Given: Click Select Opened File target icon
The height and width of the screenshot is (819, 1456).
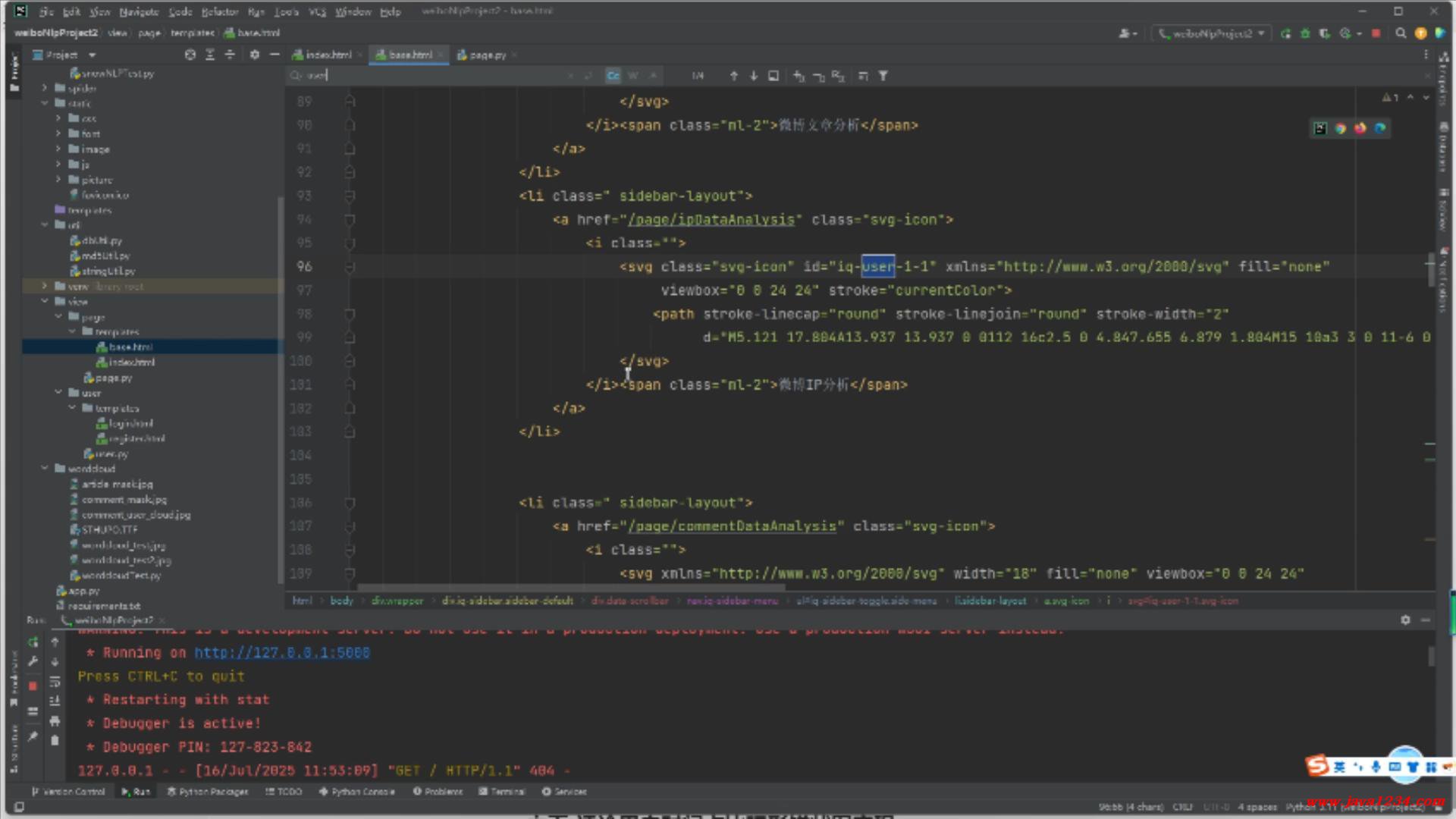Looking at the screenshot, I should (x=190, y=55).
